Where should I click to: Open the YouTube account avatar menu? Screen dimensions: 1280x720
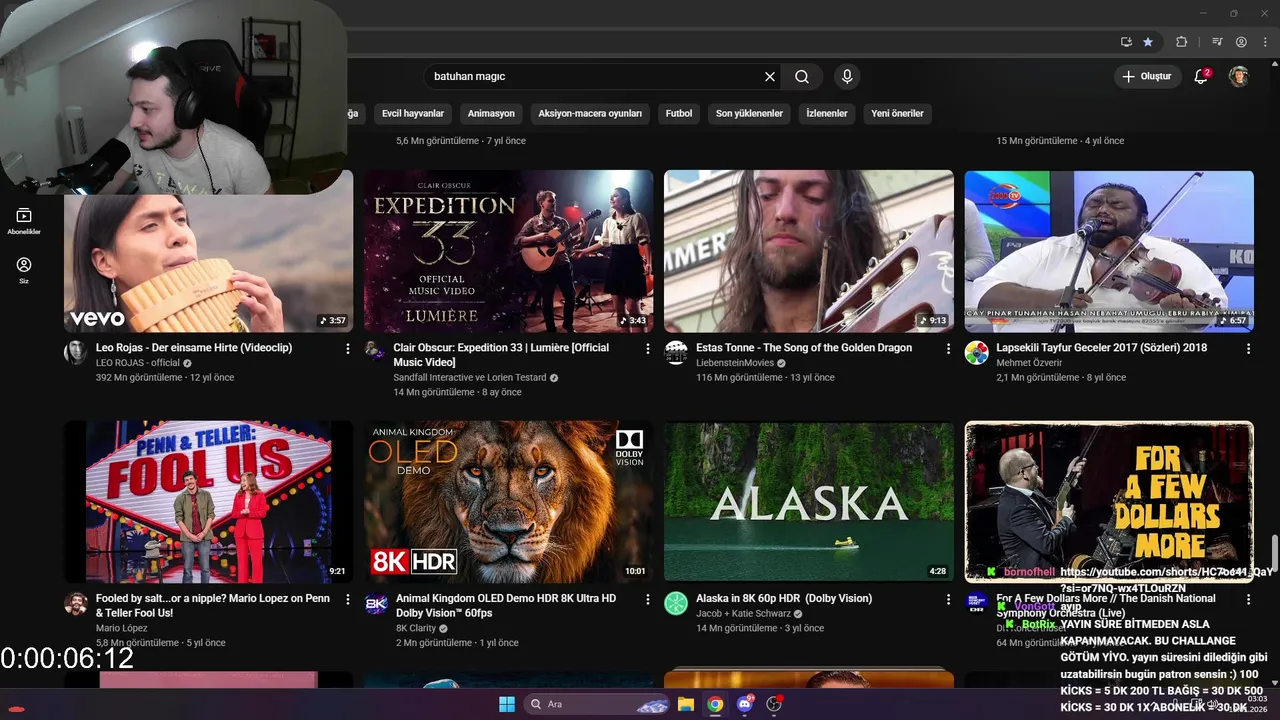1239,76
